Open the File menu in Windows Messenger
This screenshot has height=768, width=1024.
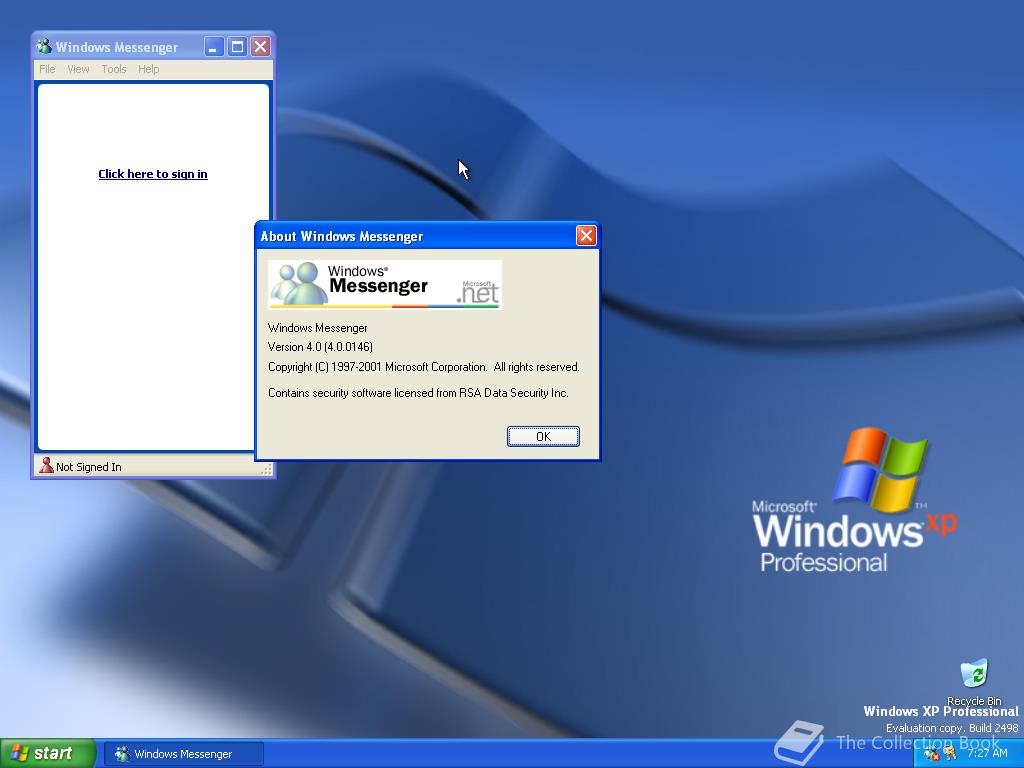pyautogui.click(x=47, y=69)
